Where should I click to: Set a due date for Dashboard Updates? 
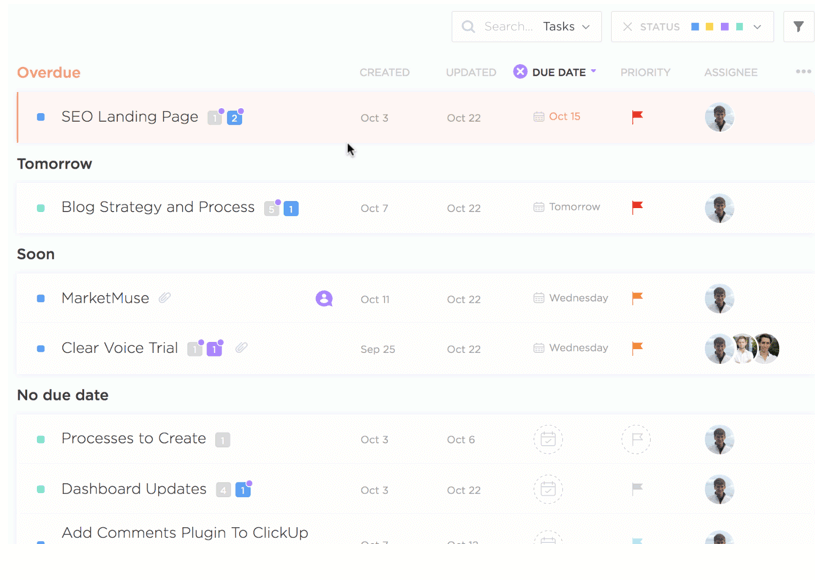click(548, 489)
